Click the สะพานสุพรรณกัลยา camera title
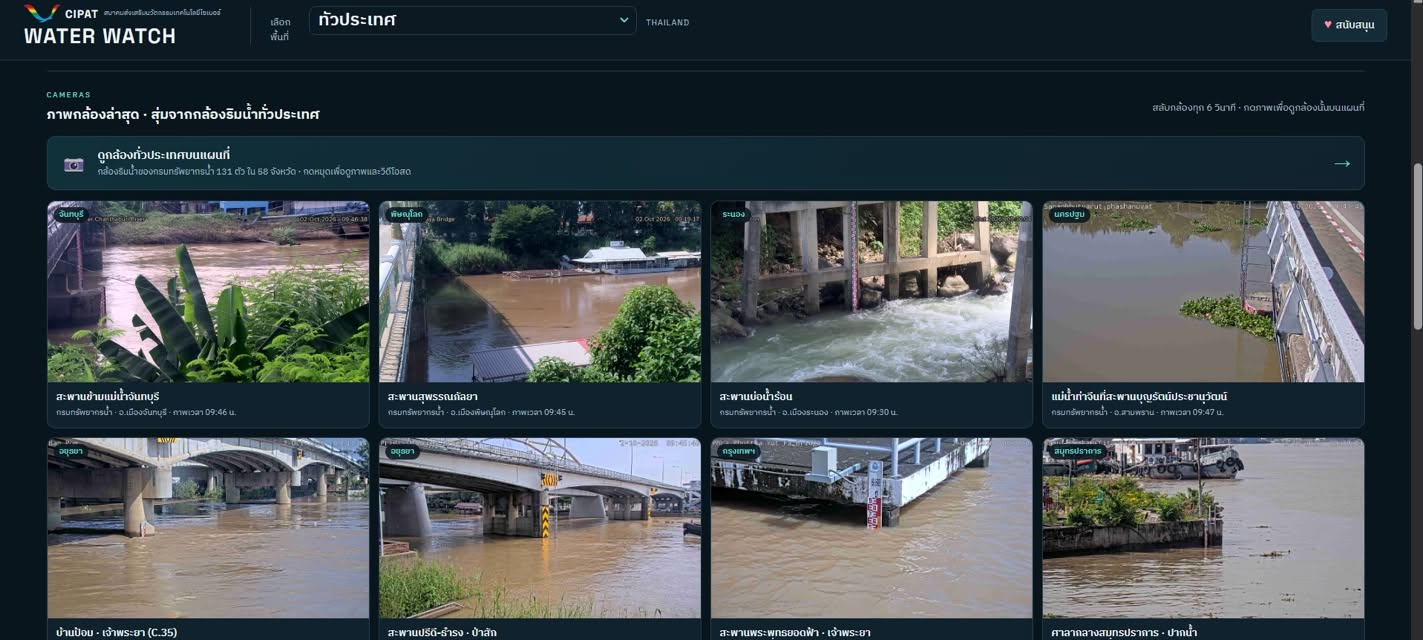1423x640 pixels. [433, 397]
